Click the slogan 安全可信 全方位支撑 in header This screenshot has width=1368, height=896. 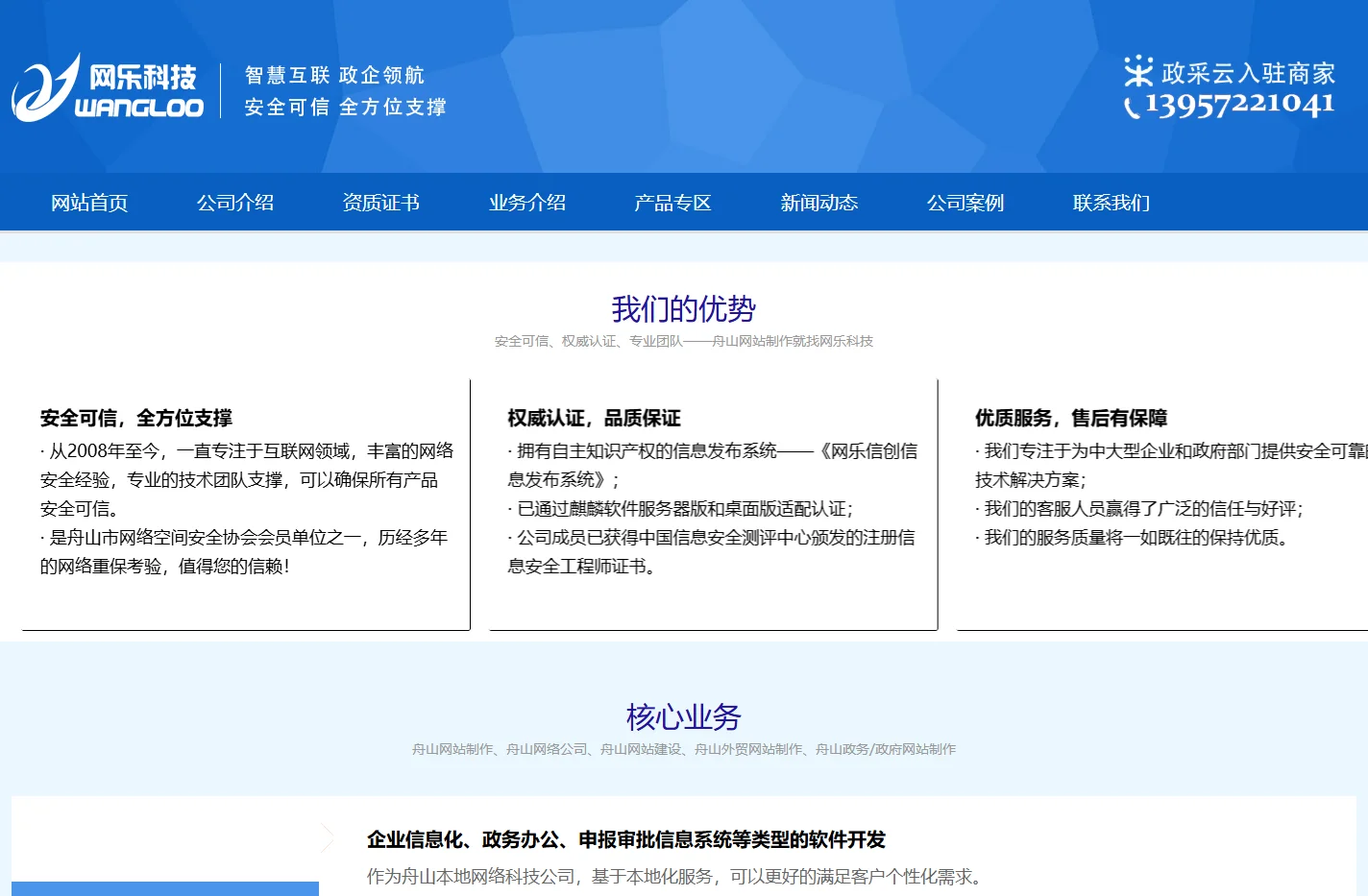click(345, 107)
